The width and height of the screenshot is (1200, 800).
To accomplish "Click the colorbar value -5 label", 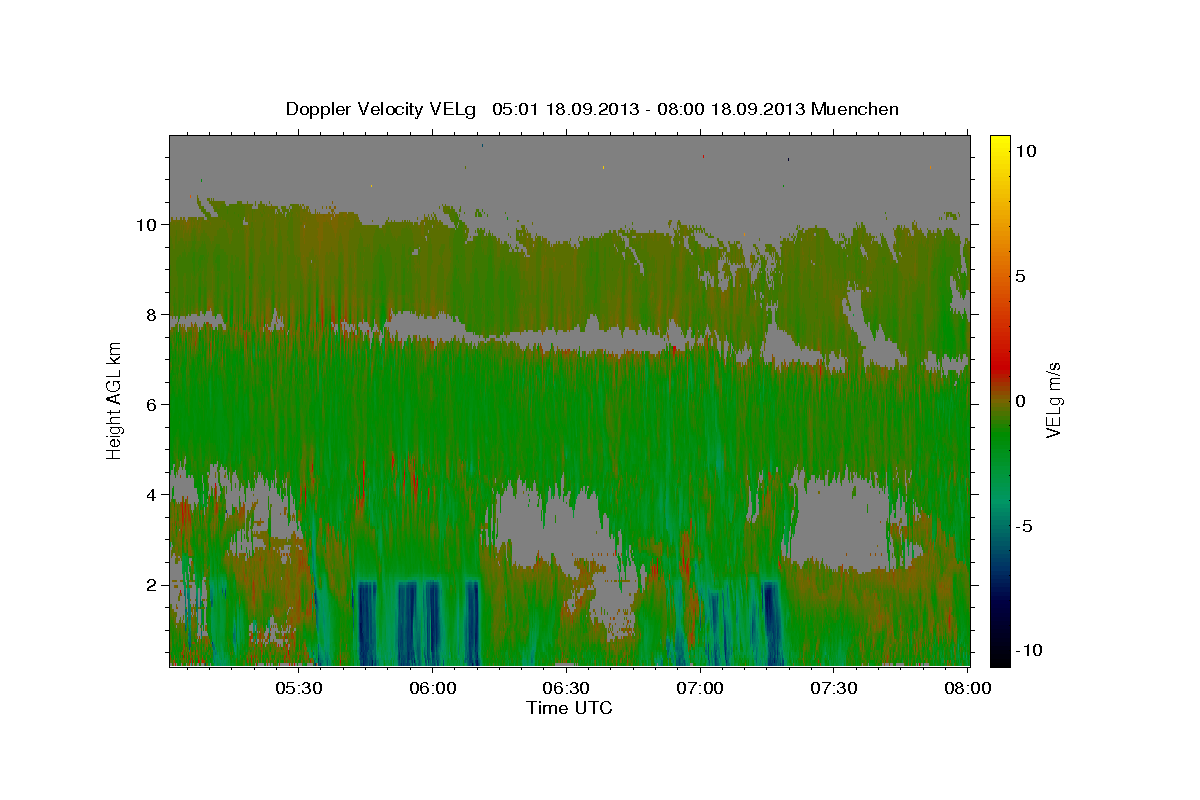I will point(1025,526).
